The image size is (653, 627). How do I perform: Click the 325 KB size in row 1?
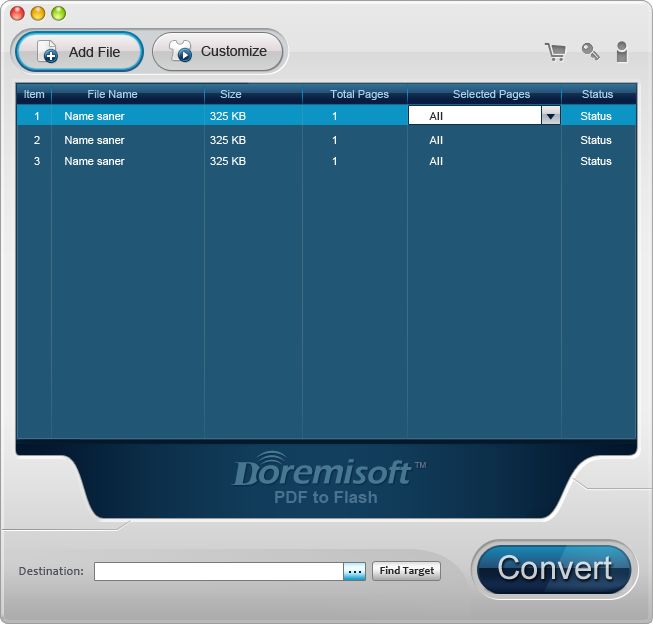228,116
